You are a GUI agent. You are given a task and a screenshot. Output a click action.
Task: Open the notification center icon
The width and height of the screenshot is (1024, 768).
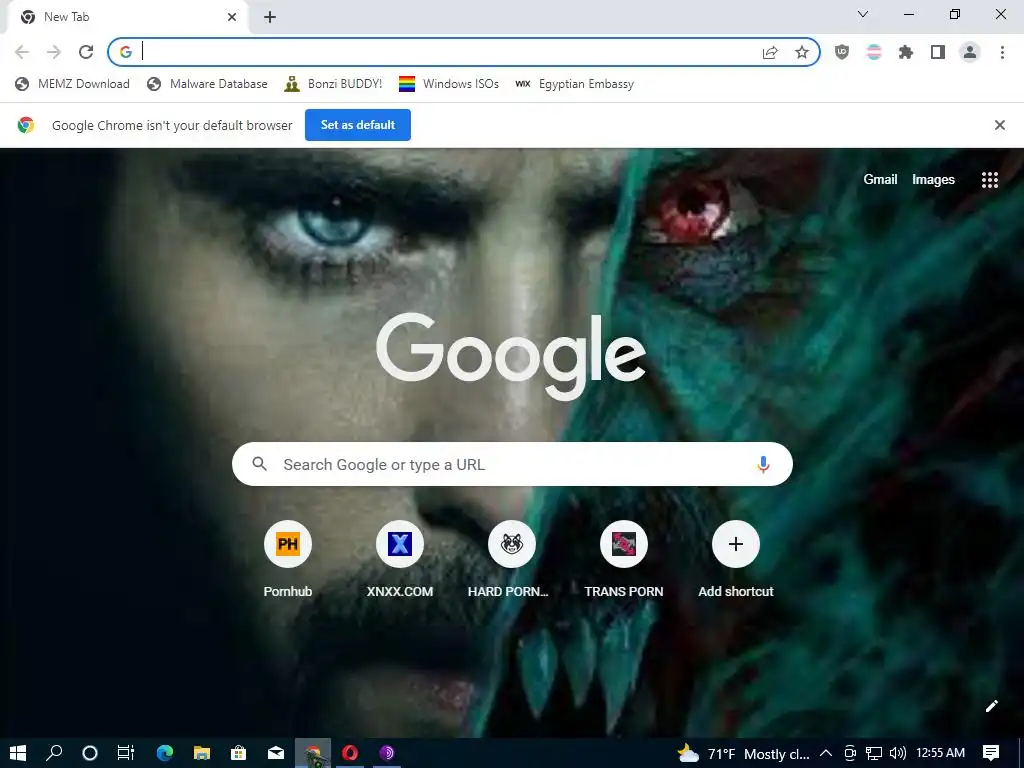(x=990, y=753)
